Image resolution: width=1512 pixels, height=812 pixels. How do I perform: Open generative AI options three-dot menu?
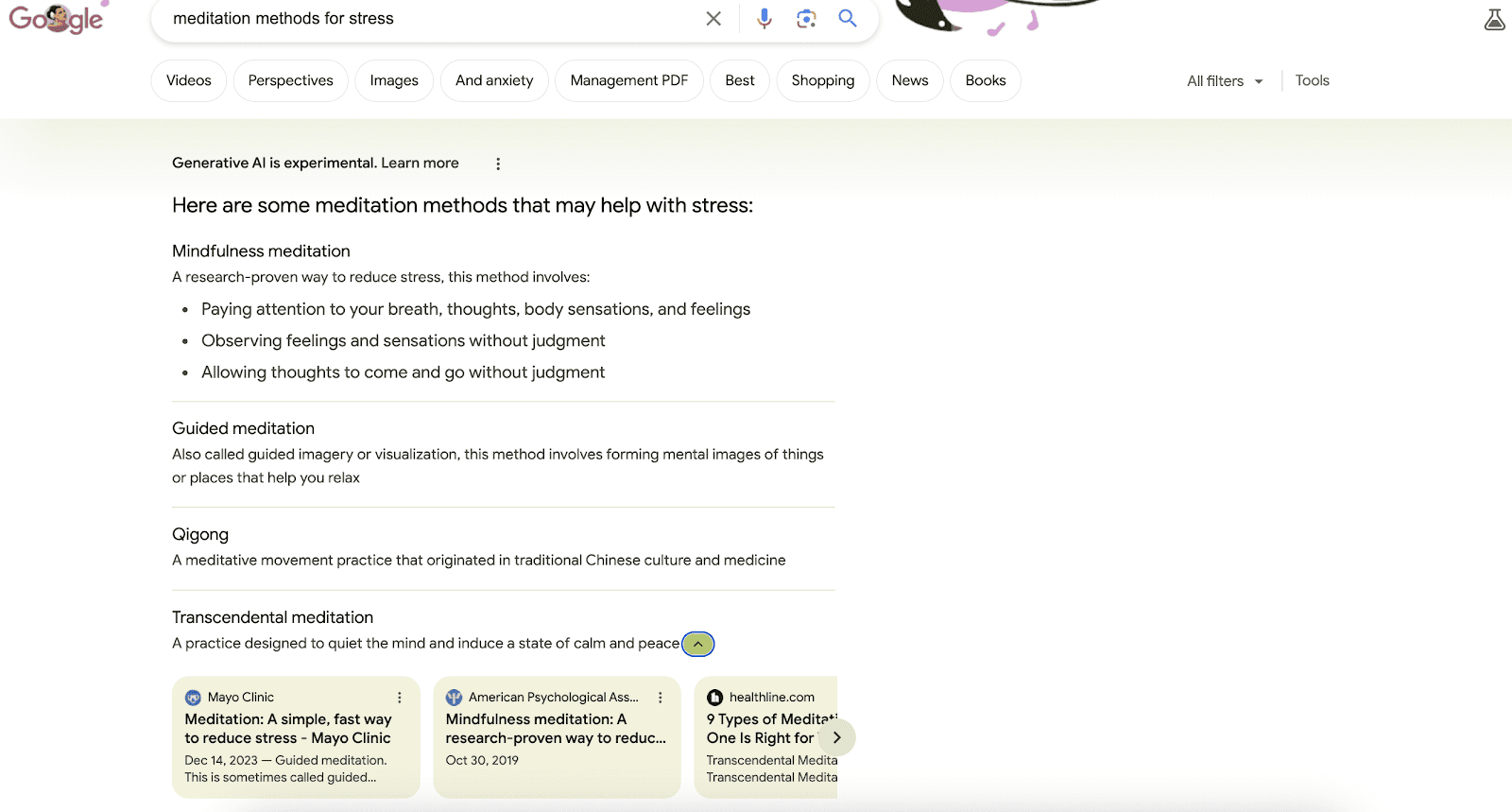498,164
